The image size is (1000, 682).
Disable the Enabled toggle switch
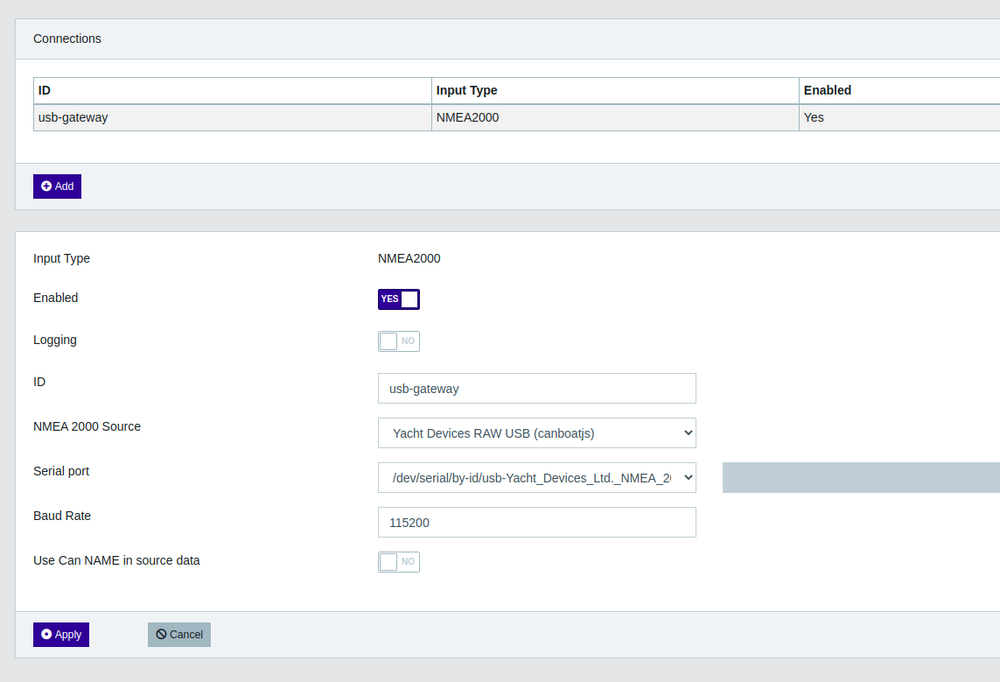click(398, 298)
